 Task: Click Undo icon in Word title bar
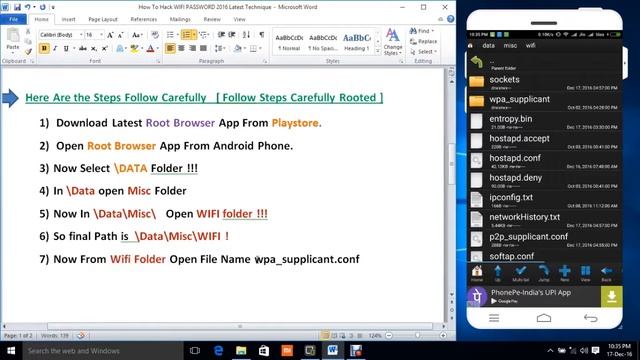(27, 7)
